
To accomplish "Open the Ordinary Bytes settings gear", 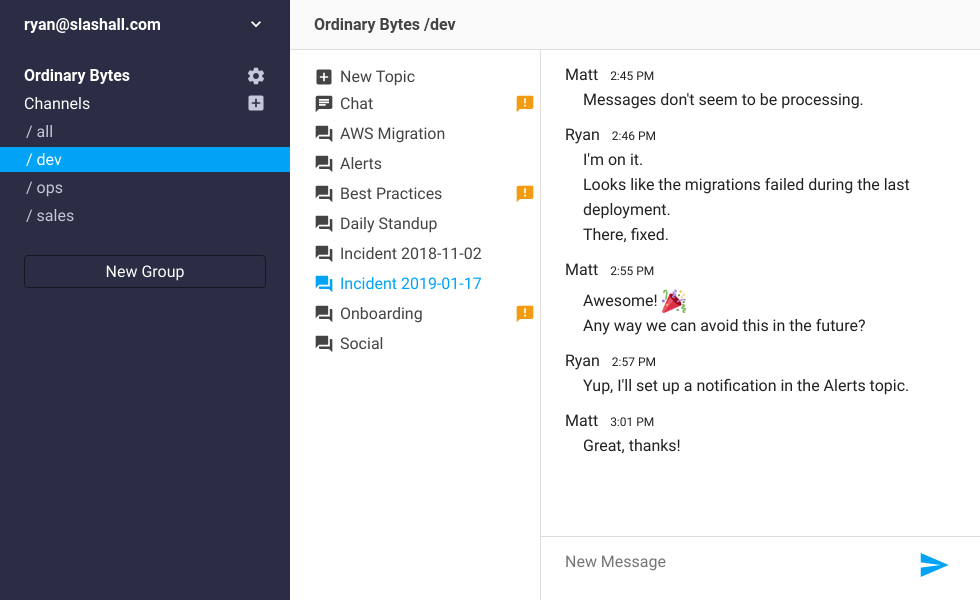I will coord(256,76).
